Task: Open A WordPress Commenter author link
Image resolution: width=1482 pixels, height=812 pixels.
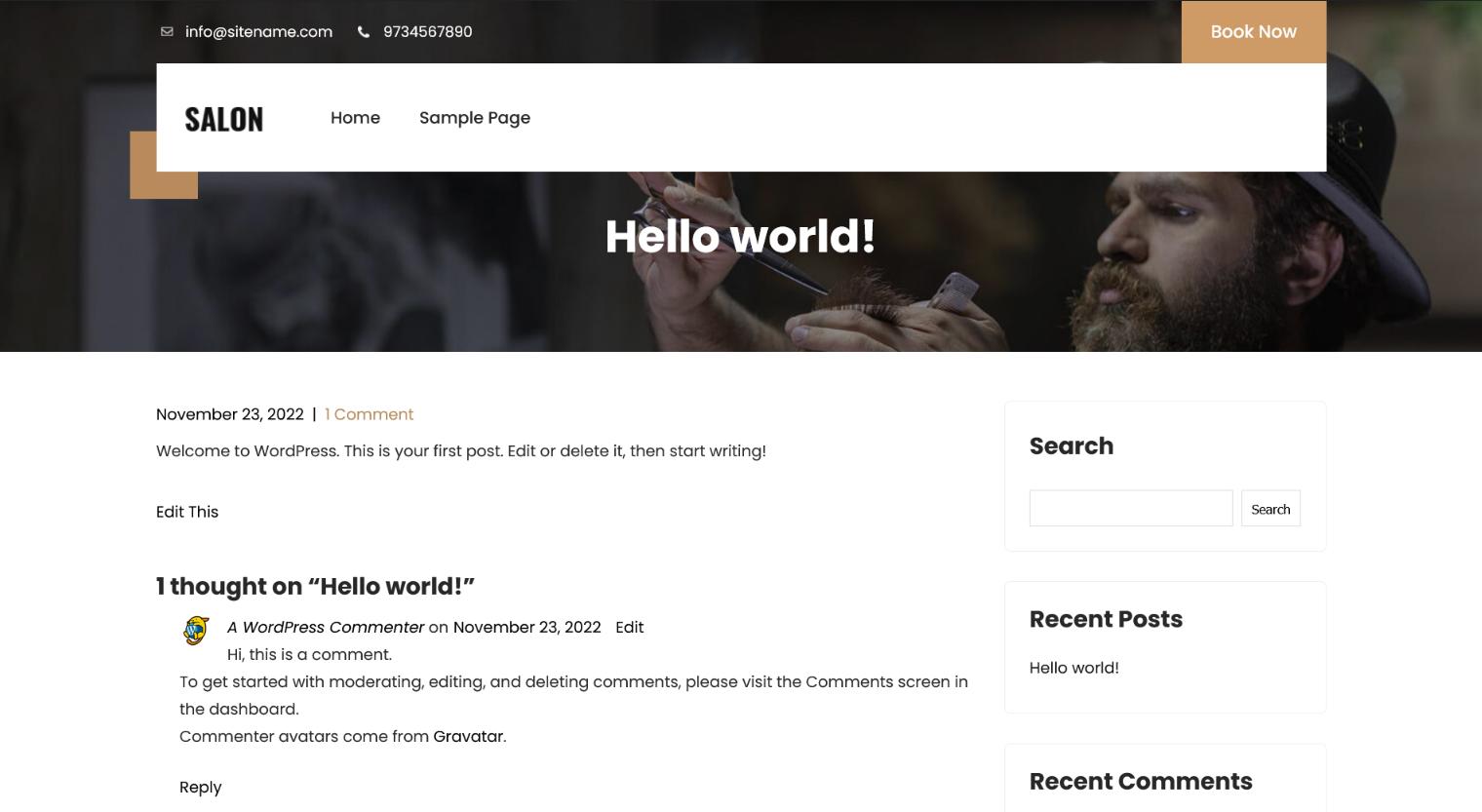Action: (326, 628)
